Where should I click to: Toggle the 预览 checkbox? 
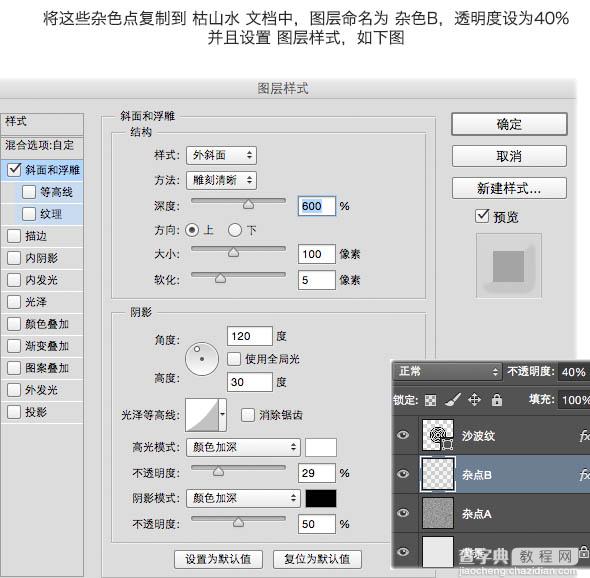pyautogui.click(x=482, y=216)
